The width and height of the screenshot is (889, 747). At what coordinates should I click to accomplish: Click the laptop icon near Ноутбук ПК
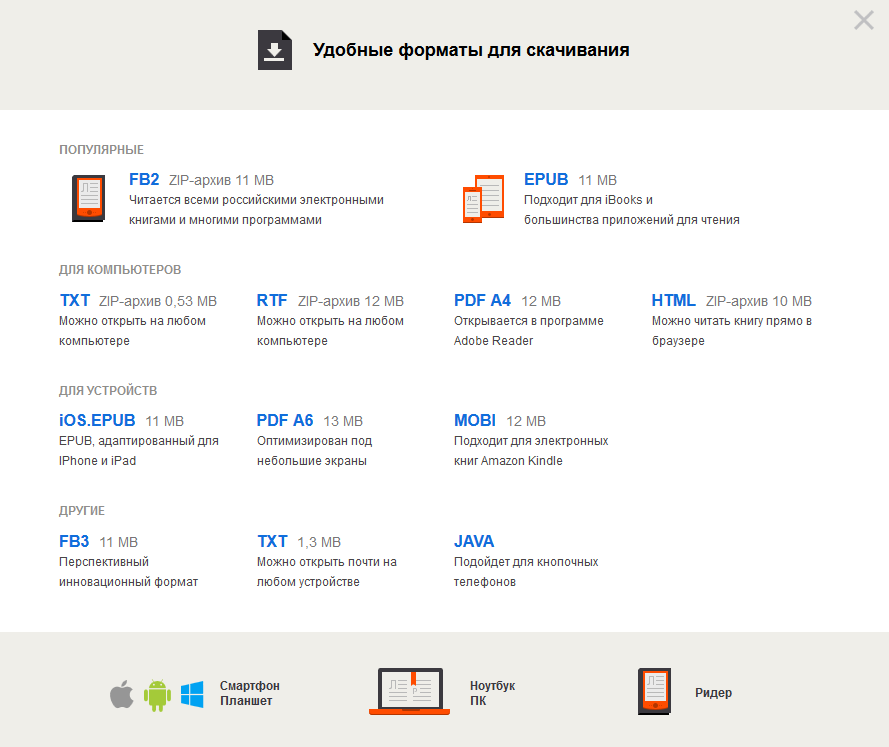409,691
